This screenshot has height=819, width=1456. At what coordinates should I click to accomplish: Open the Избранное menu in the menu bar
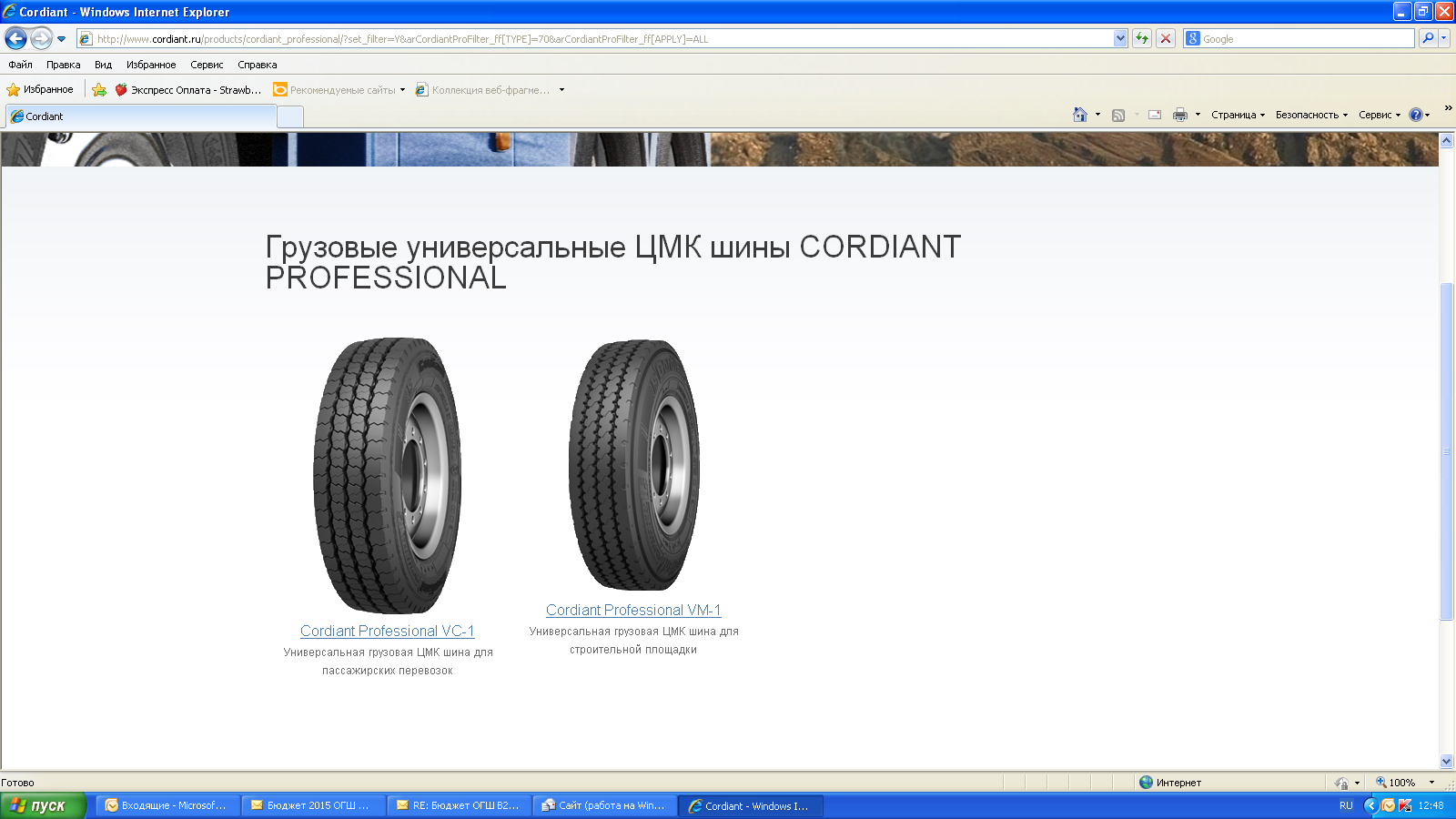151,65
